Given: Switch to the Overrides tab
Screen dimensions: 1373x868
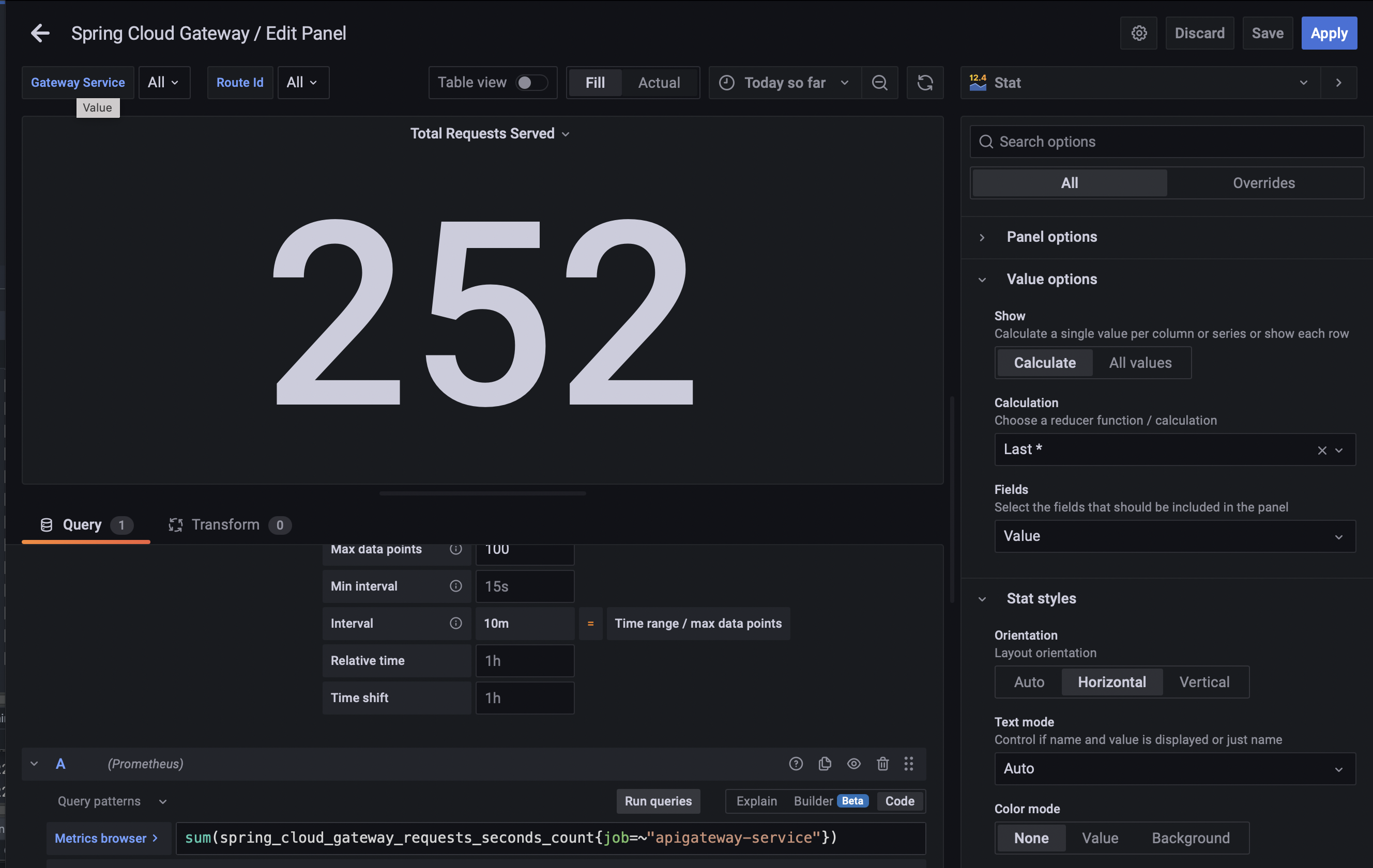Looking at the screenshot, I should 1263,183.
